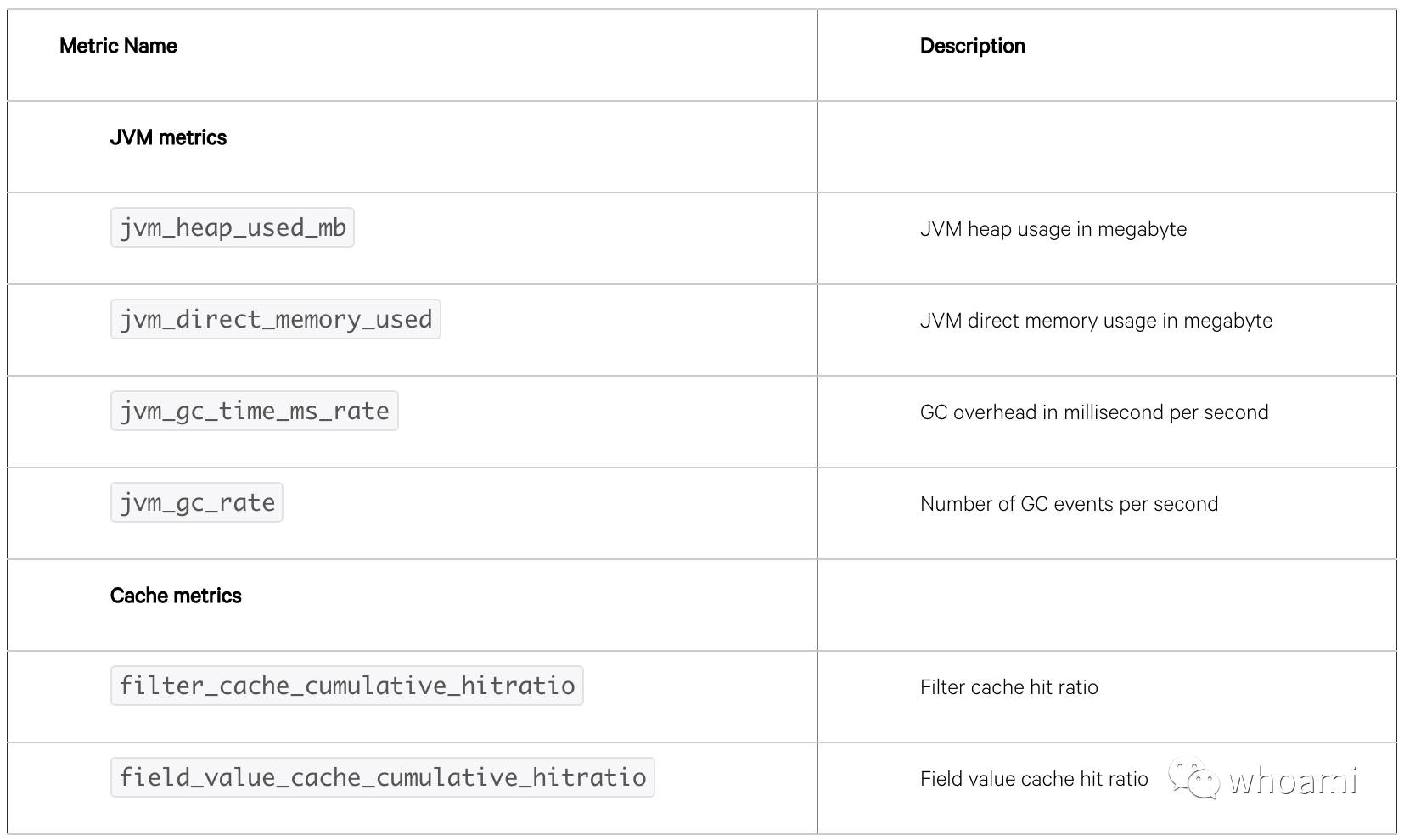Screen dimensions: 1404x840
Task: Click the WeChat logo watermark icon
Action: coord(1193,778)
